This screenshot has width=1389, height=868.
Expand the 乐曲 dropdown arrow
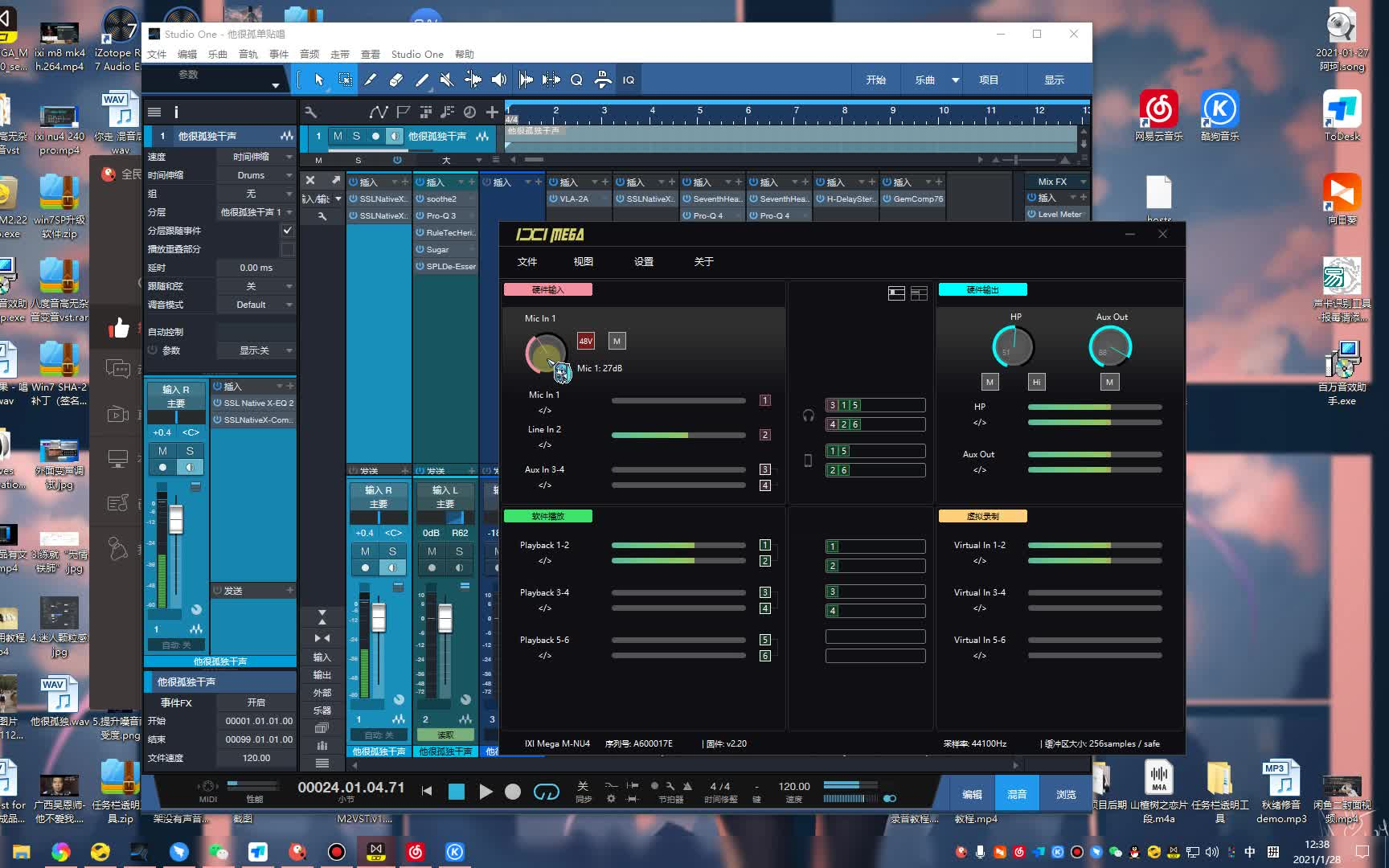955,80
